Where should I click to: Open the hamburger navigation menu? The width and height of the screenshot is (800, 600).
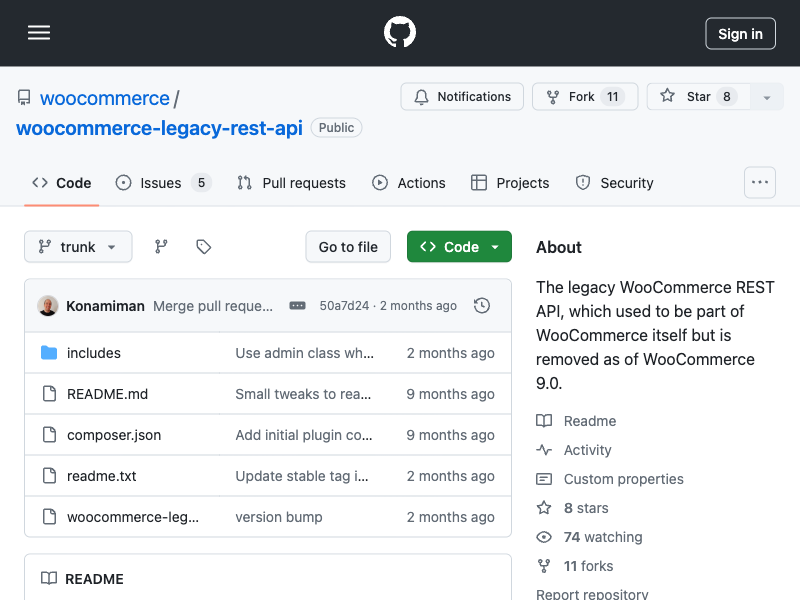pos(39,33)
